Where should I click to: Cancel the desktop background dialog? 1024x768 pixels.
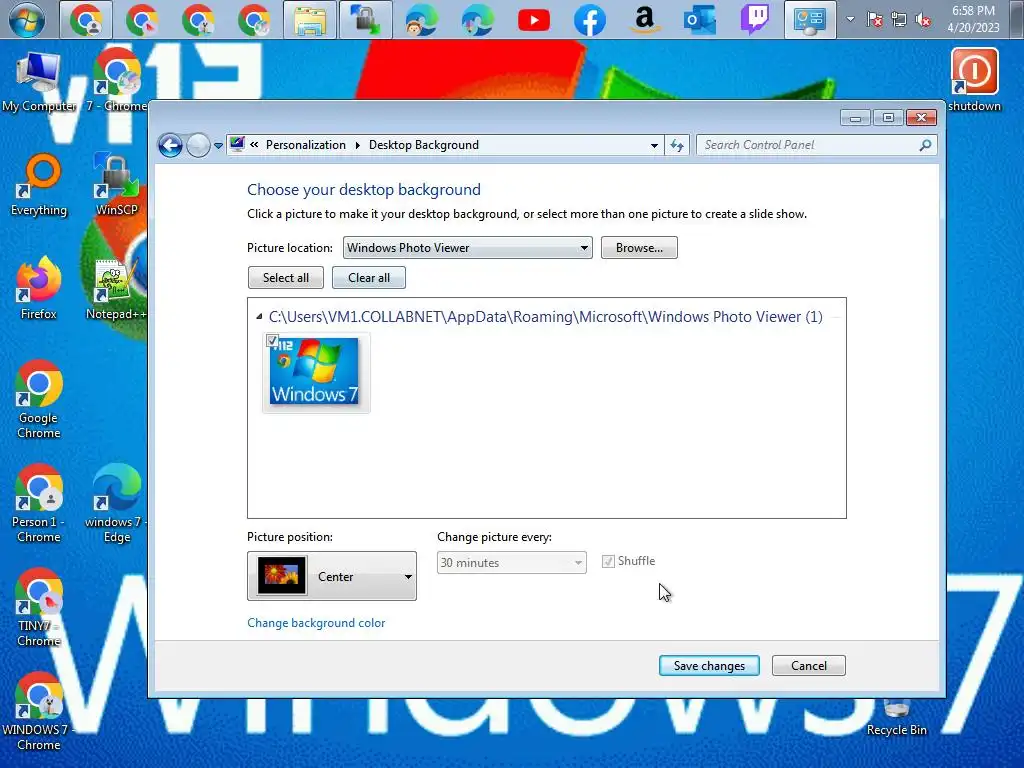tap(808, 665)
